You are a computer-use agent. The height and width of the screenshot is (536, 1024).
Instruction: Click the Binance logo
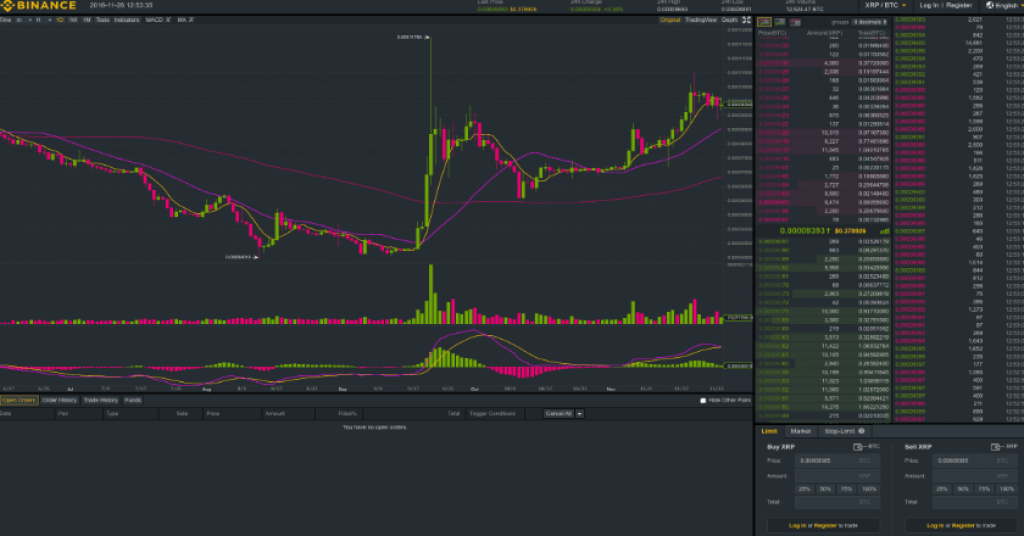[39, 6]
